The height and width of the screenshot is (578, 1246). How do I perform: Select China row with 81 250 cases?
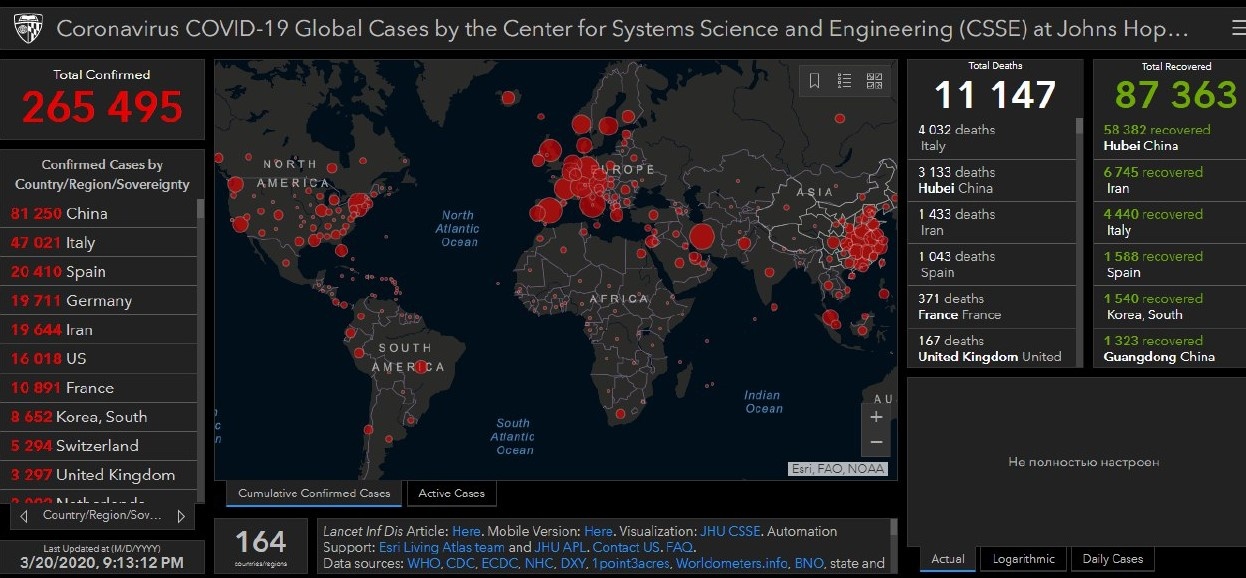pyautogui.click(x=99, y=213)
